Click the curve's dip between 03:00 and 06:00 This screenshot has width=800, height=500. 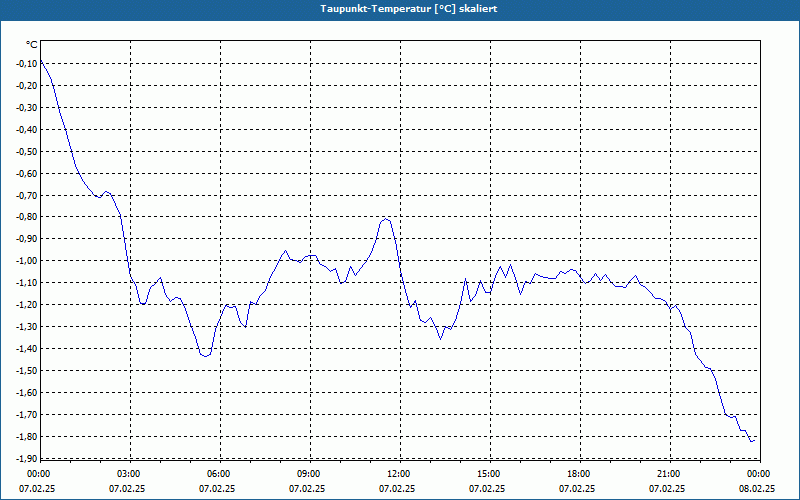(205, 356)
